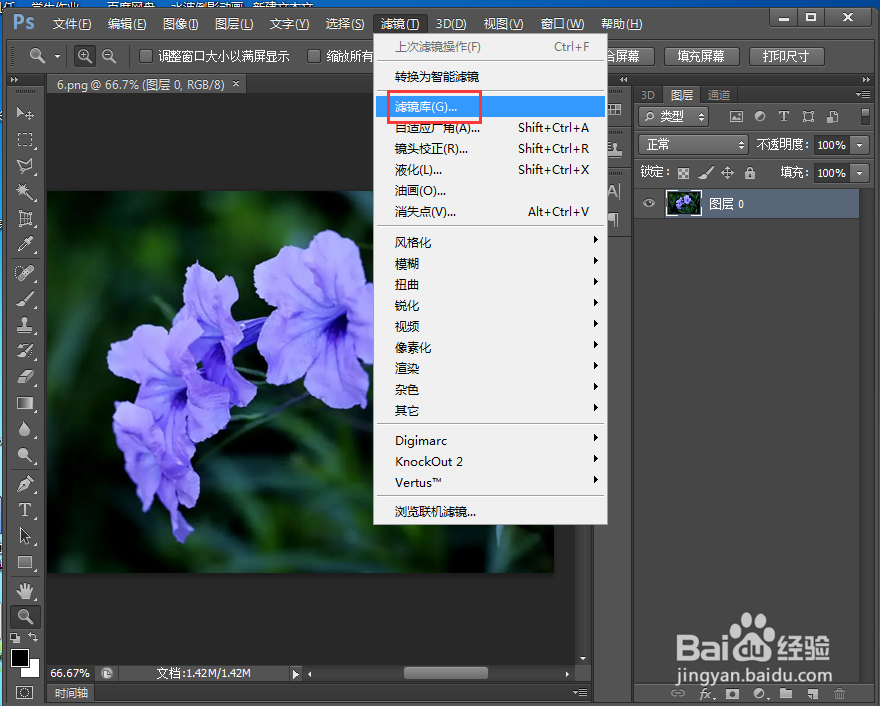Enable resize windows to fit checkbox
Screen dimensions: 880x706
(146, 56)
